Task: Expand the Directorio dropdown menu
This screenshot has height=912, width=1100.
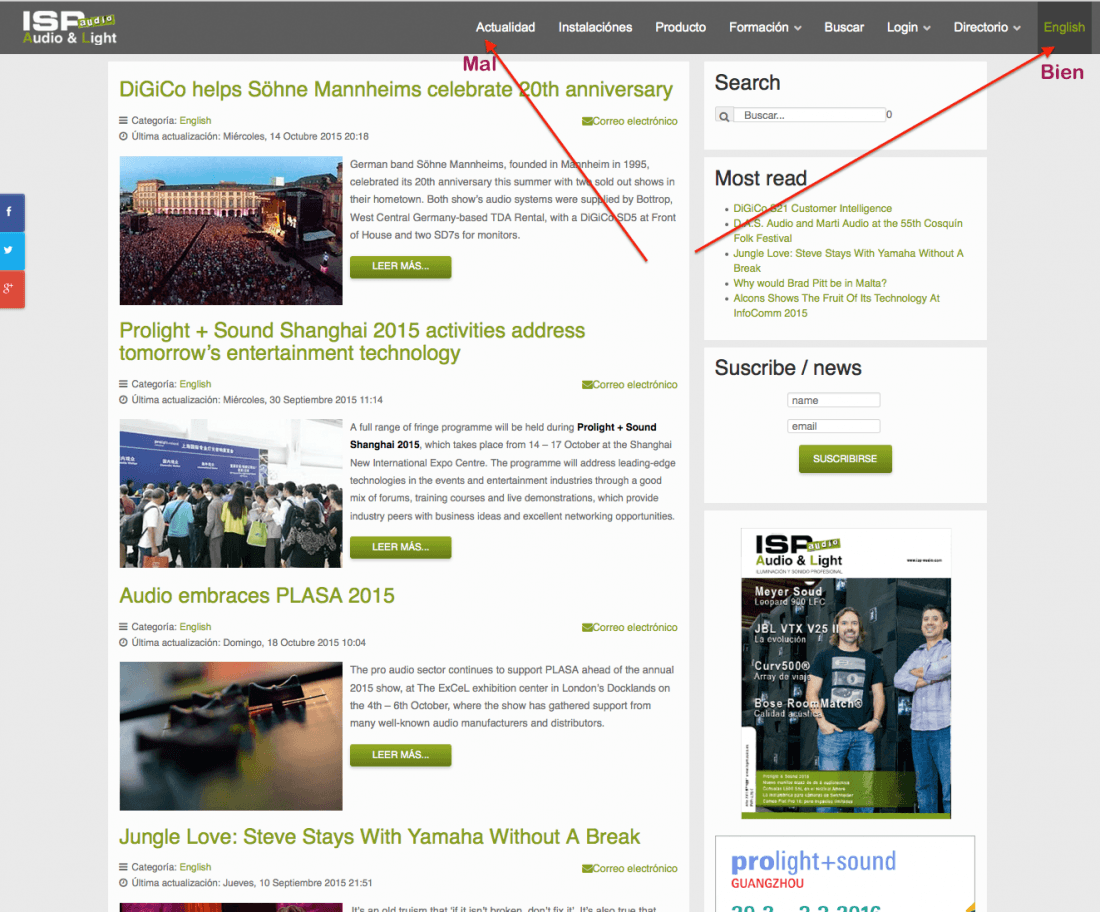Action: tap(986, 27)
